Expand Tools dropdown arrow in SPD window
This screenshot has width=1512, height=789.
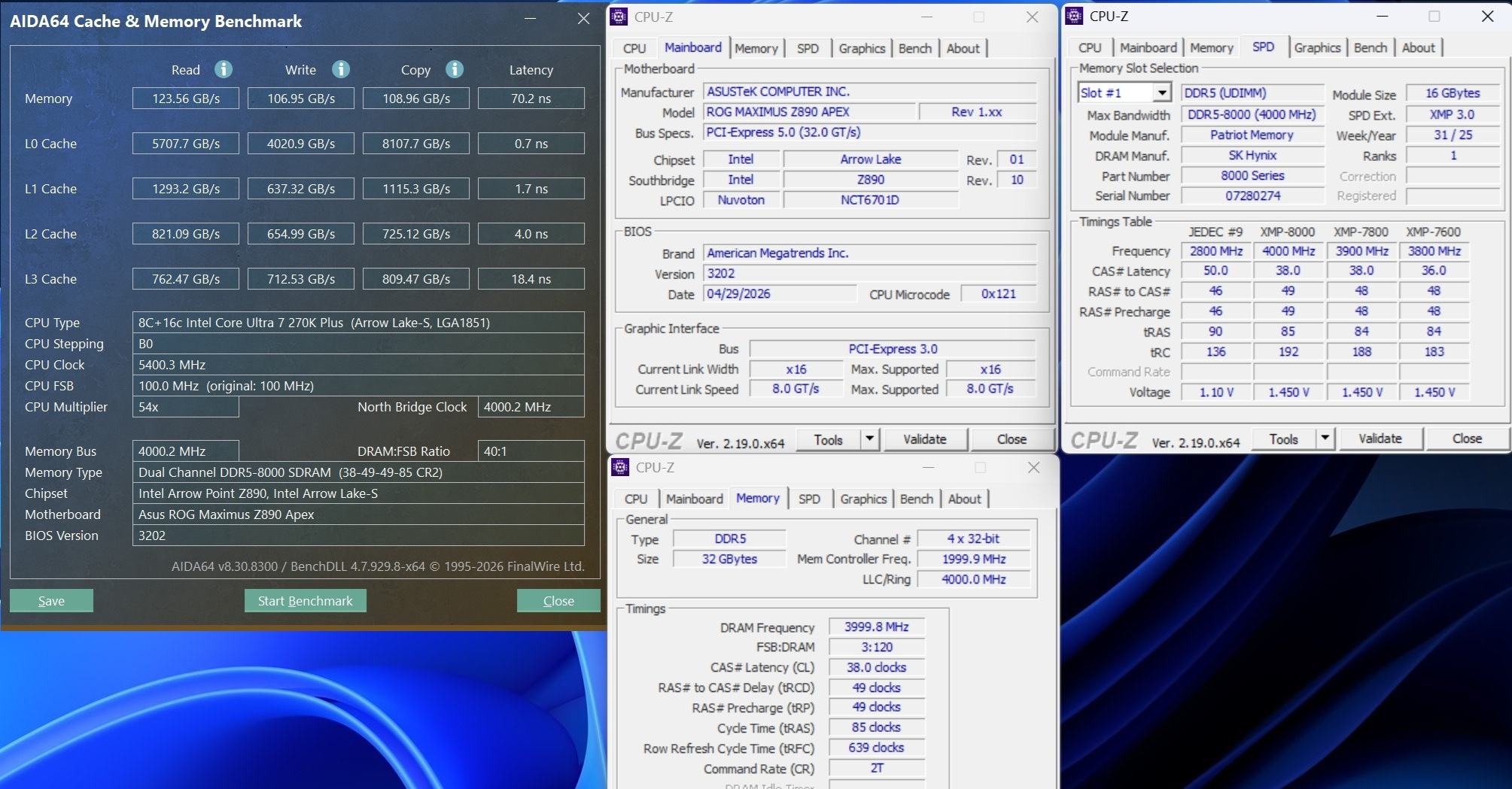pyautogui.click(x=1325, y=438)
